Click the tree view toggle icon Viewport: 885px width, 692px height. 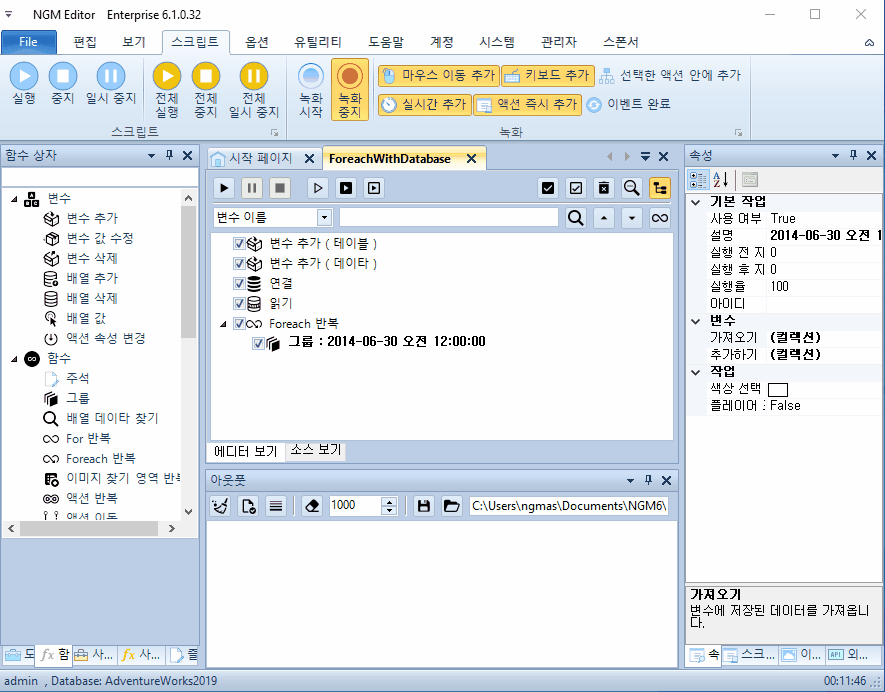click(x=660, y=188)
